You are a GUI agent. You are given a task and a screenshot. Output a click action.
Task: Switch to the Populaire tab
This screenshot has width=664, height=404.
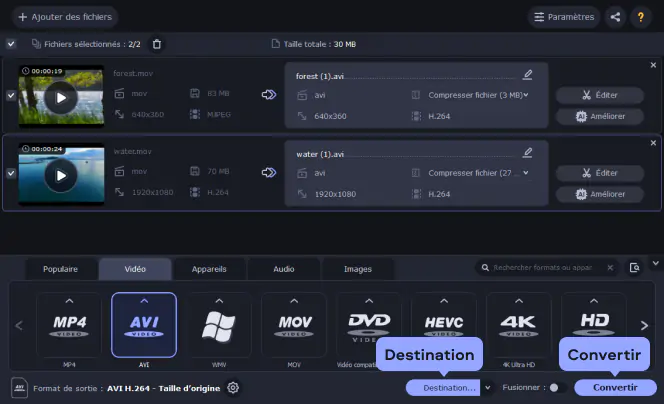pyautogui.click(x=61, y=269)
